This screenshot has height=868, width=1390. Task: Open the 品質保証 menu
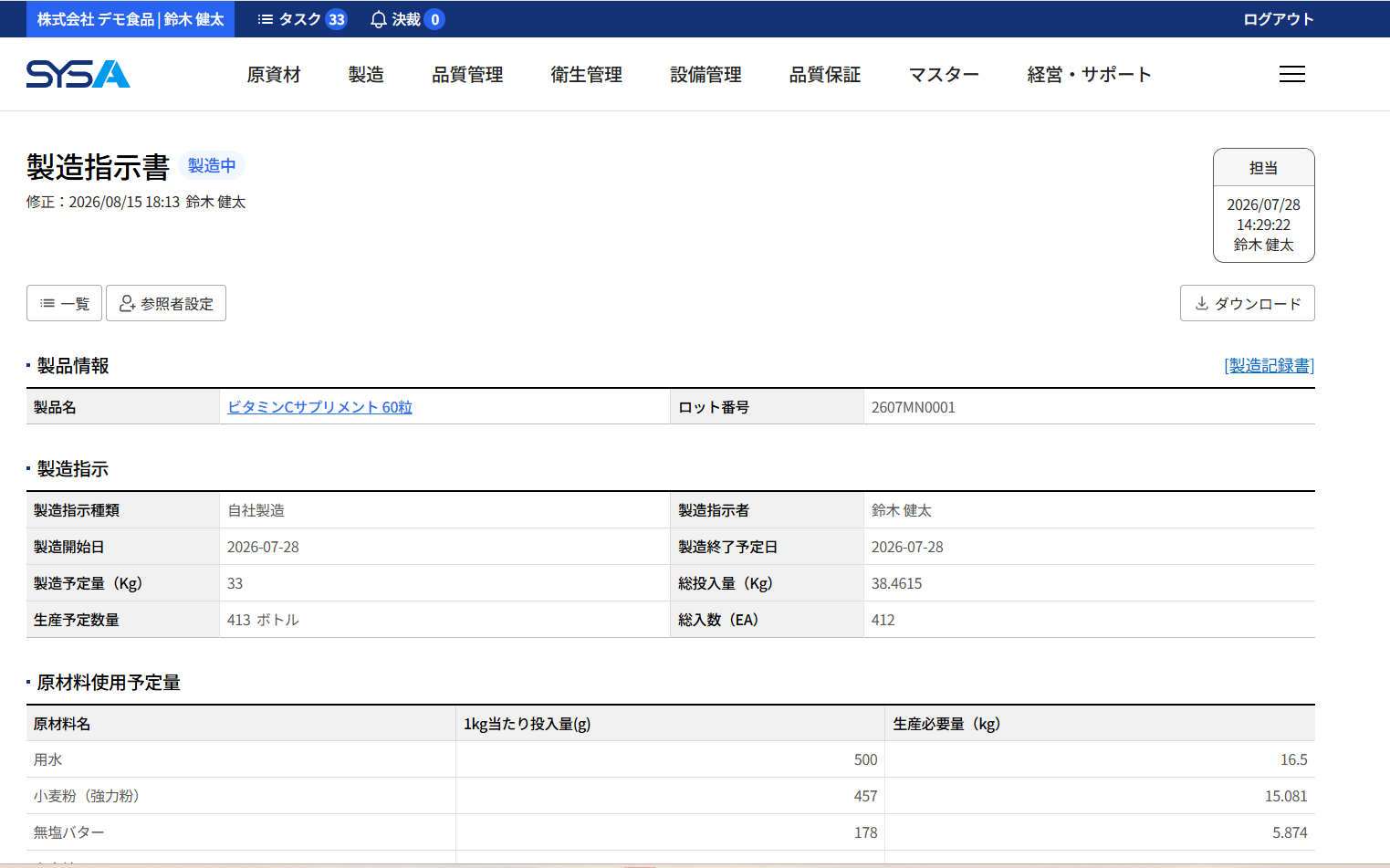825,75
